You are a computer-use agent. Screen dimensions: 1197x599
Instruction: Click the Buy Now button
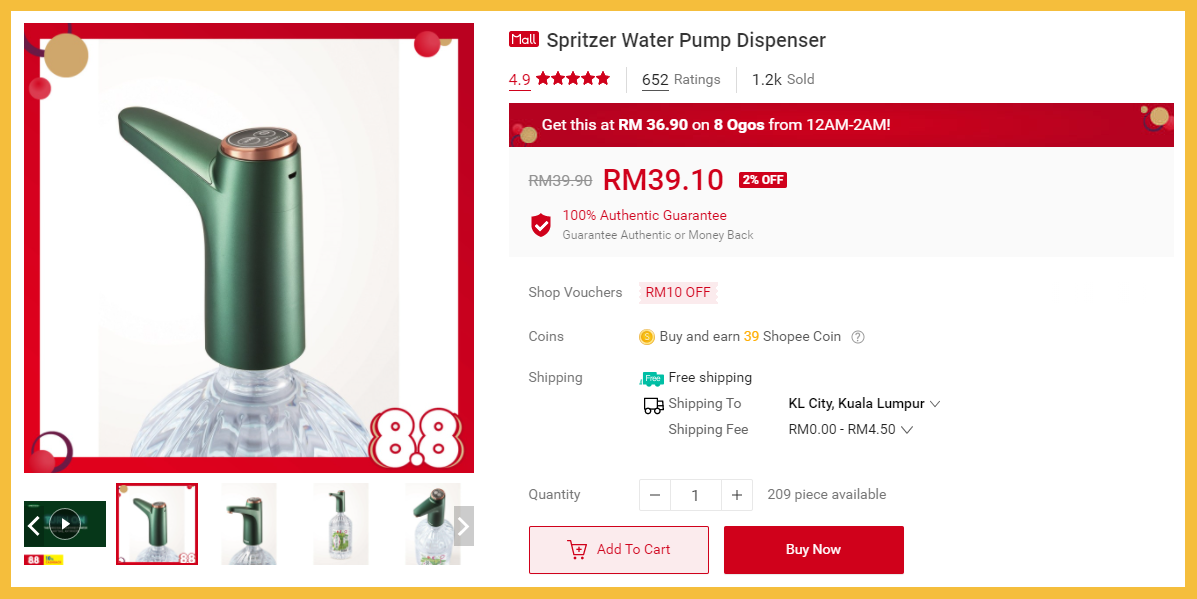814,549
